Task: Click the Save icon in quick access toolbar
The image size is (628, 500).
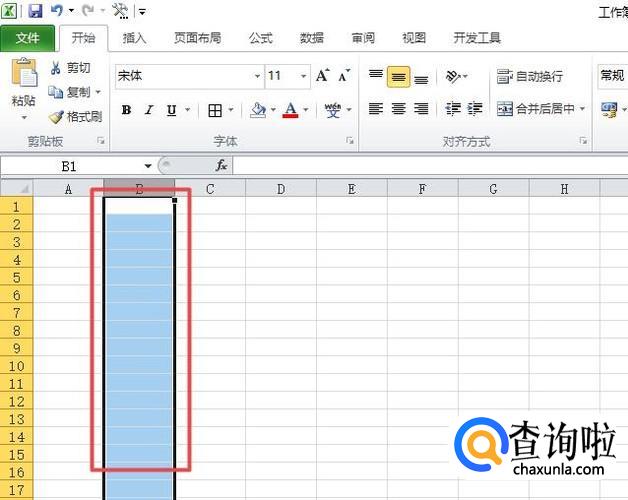Action: [x=36, y=10]
